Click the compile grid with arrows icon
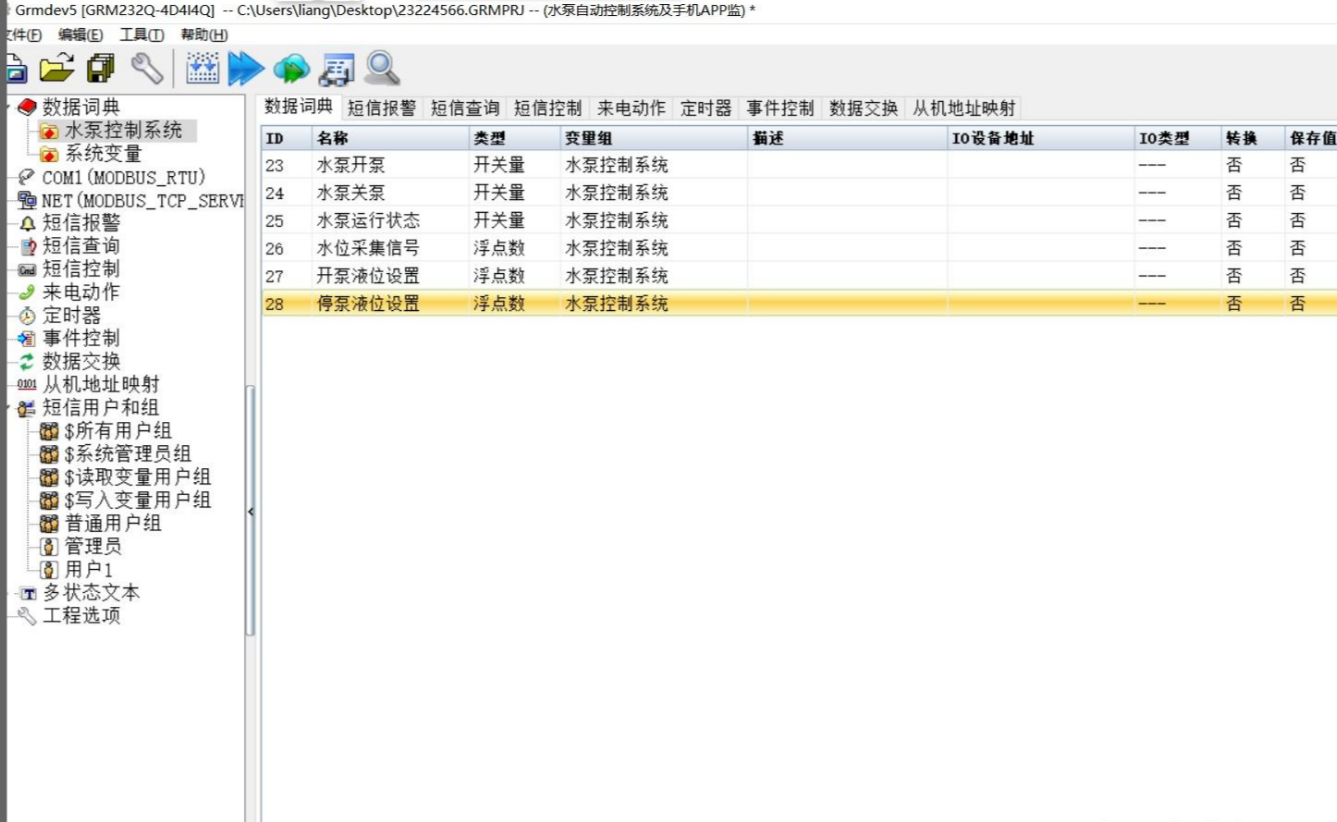Image resolution: width=1337 pixels, height=822 pixels. coord(202,69)
